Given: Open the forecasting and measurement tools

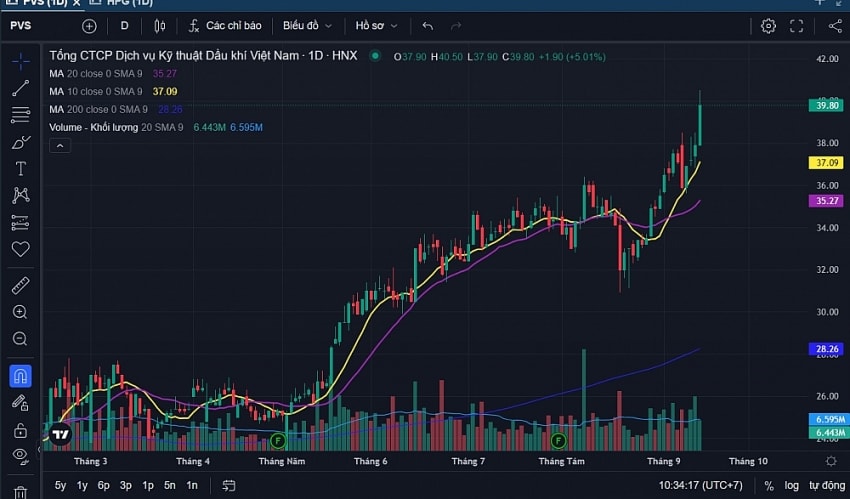Looking at the screenshot, I should tap(21, 222).
